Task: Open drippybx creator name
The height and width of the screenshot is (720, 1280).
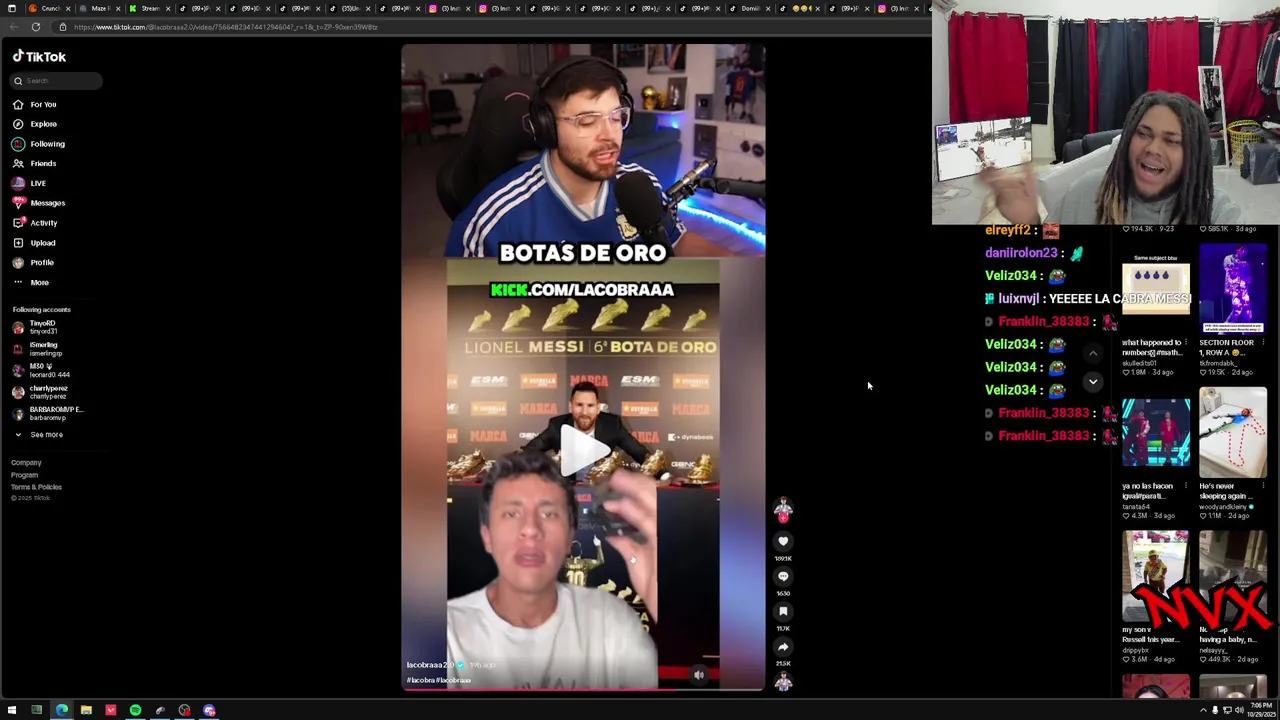Action: (x=1136, y=650)
